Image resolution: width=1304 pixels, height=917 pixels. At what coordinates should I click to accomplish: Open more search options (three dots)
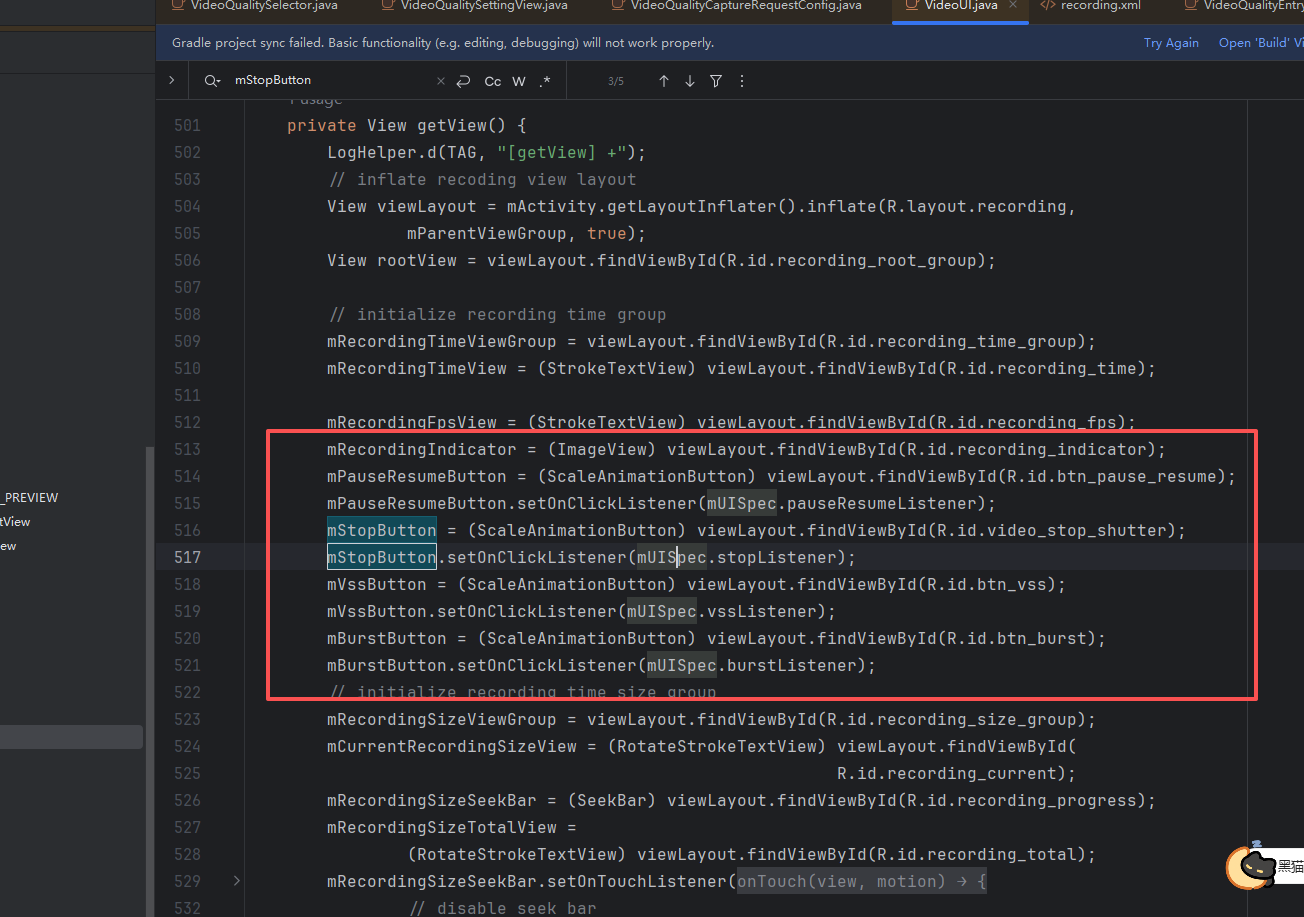tap(742, 81)
